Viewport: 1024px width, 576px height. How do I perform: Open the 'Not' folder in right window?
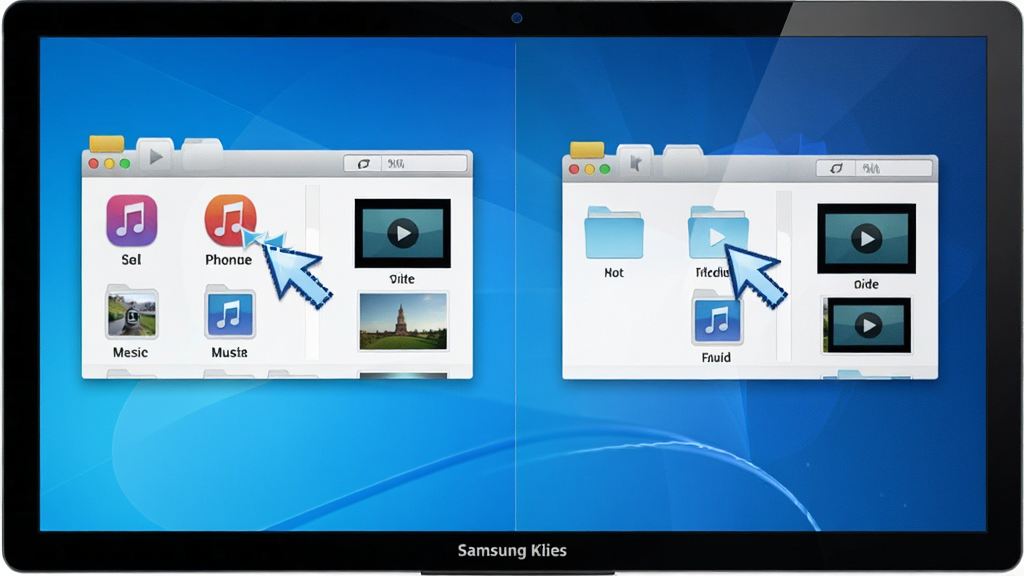614,232
